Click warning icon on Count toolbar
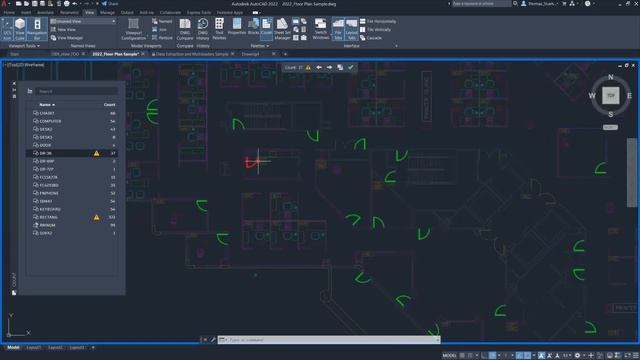The image size is (640, 360). 308,68
